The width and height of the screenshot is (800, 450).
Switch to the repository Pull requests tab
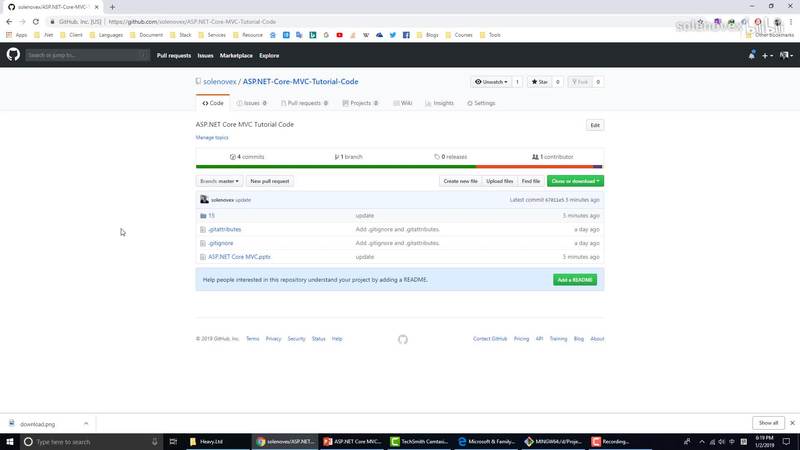point(304,103)
